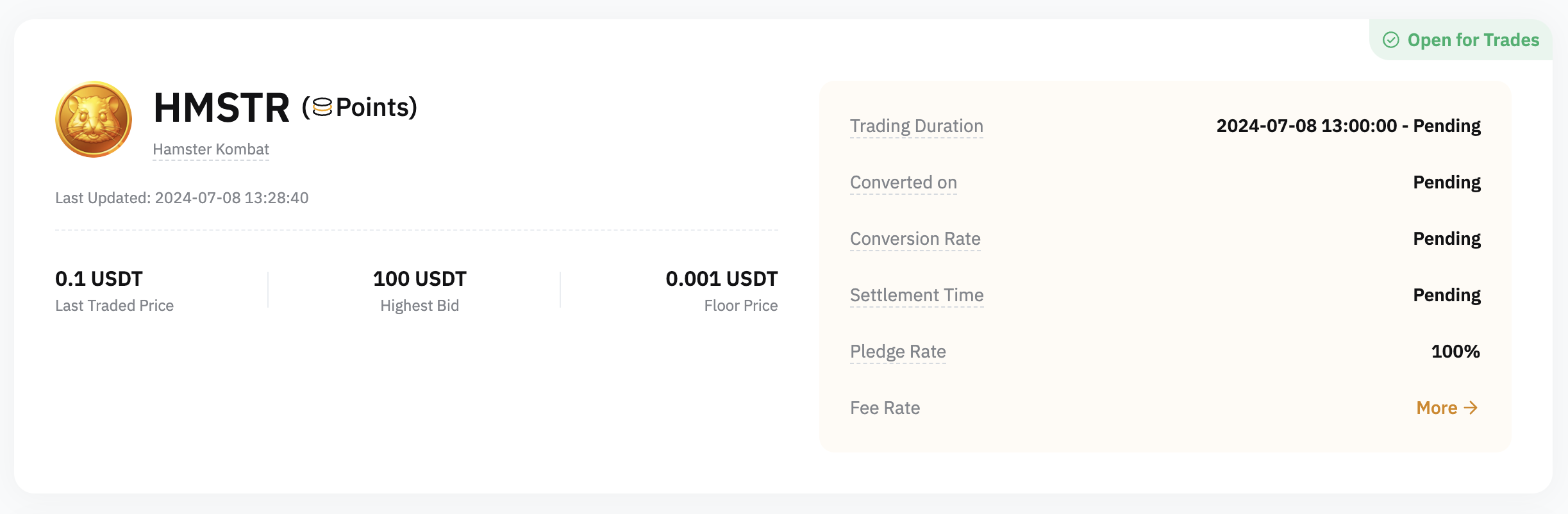The height and width of the screenshot is (514, 1568).
Task: Click the arrow icon next to More
Action: [x=1471, y=408]
